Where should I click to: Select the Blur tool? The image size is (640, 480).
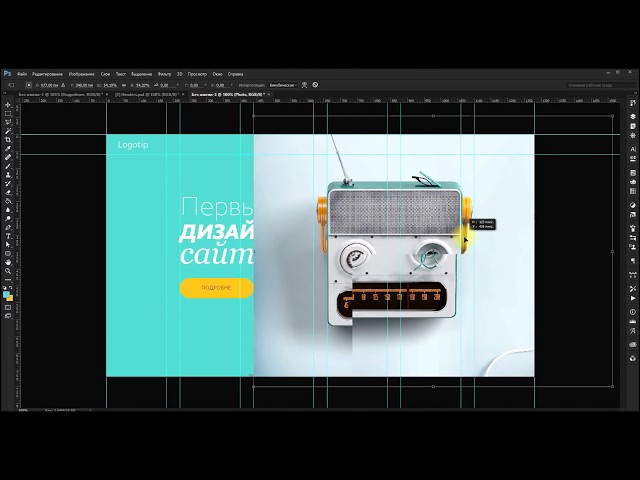click(x=8, y=210)
